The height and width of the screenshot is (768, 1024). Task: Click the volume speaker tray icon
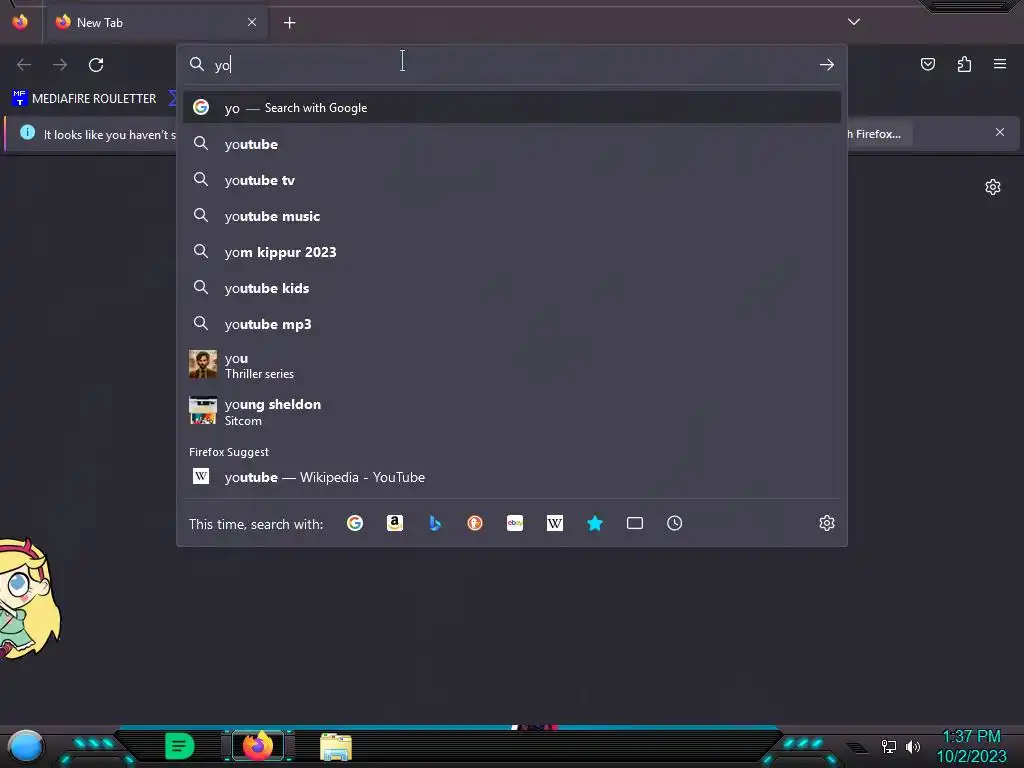(x=912, y=746)
